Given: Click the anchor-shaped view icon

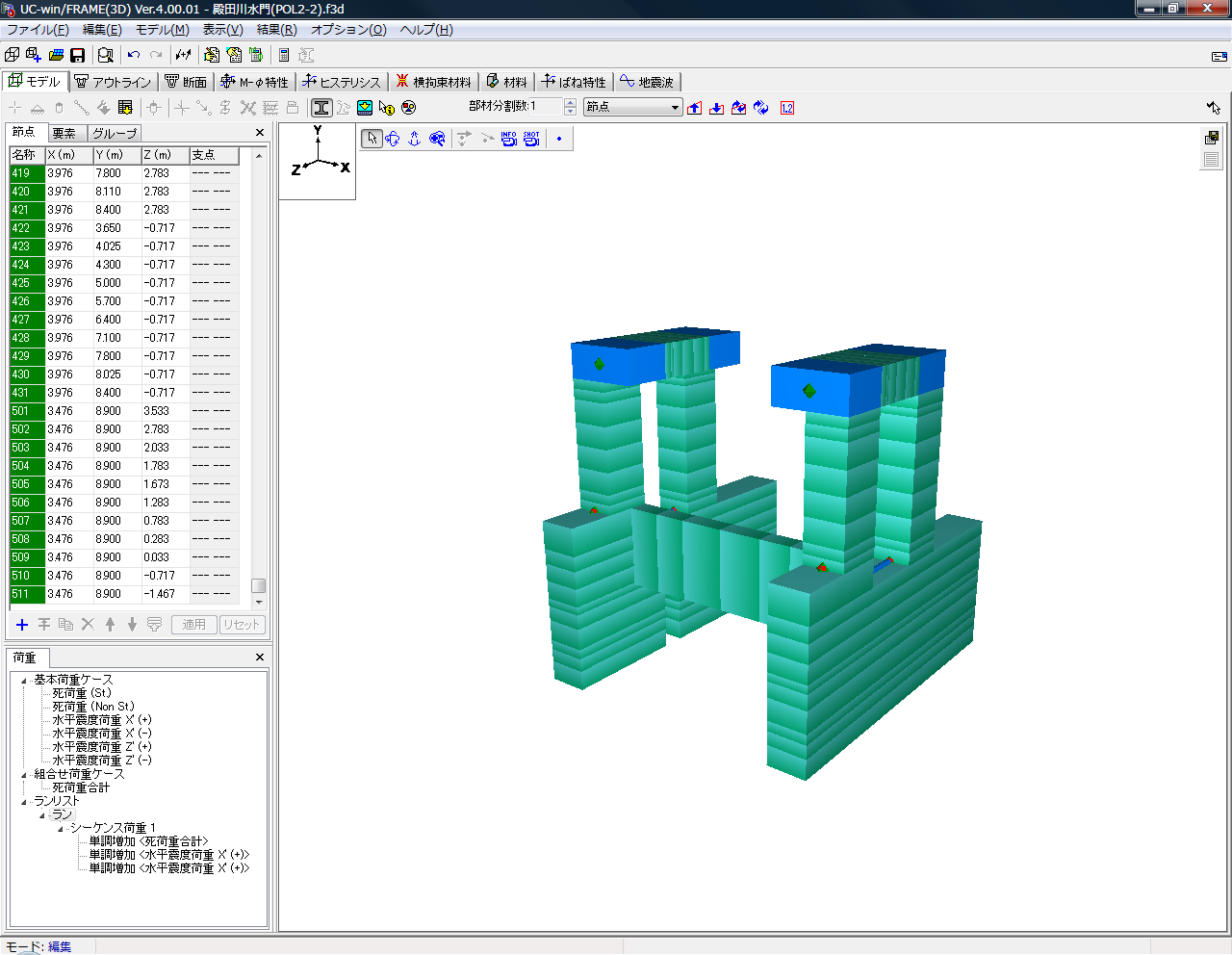Looking at the screenshot, I should click(x=415, y=139).
